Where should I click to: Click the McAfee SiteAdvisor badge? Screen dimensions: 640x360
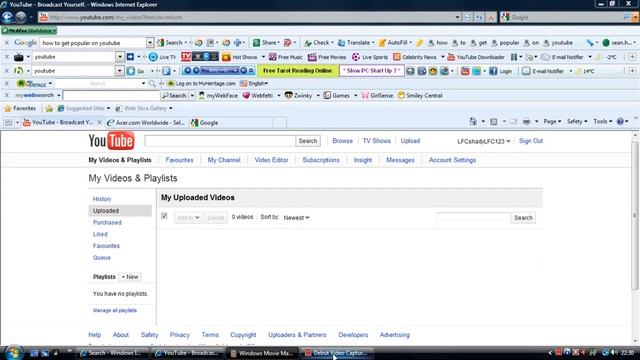pos(29,31)
